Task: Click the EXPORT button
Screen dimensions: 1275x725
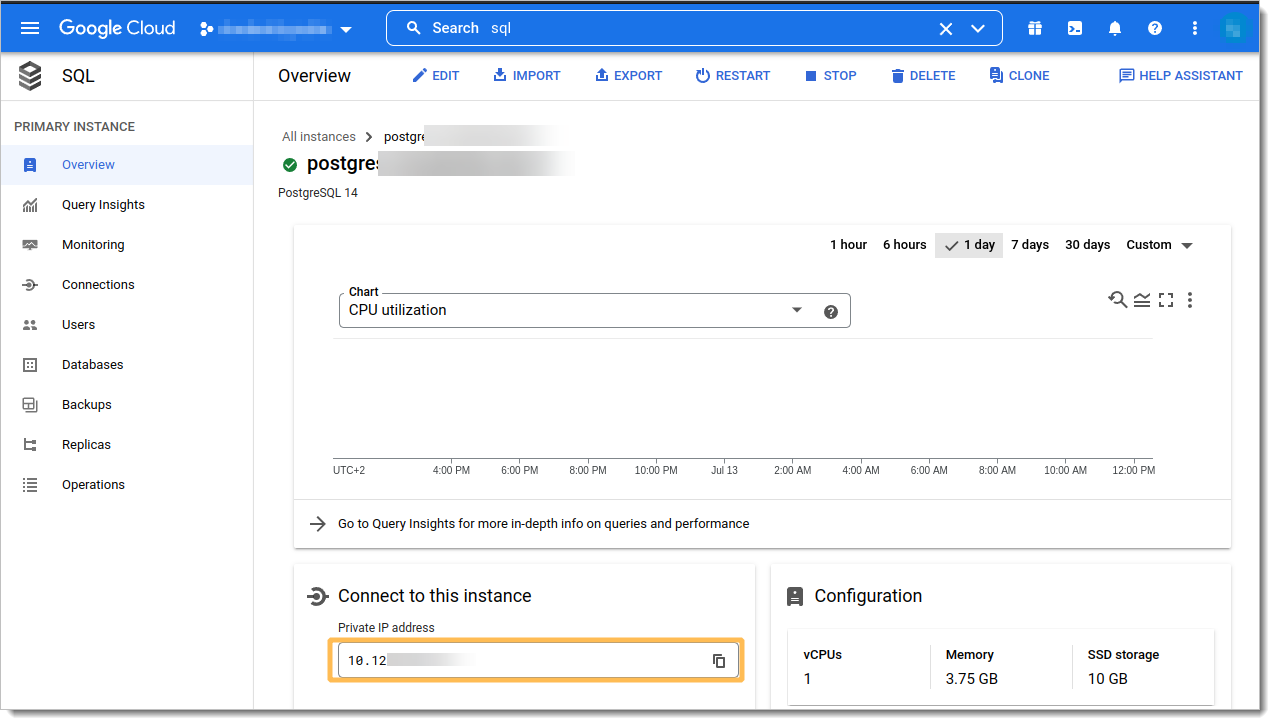Action: coord(629,76)
